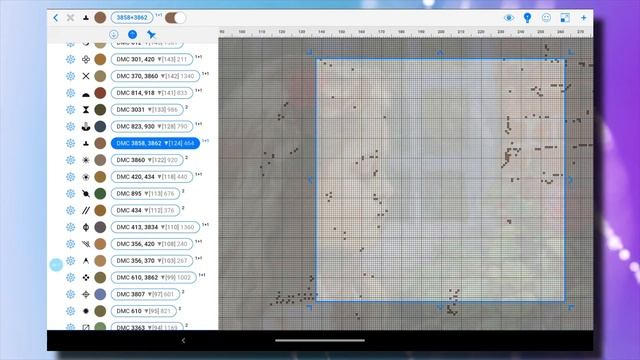Open the 3858+3862 thread pill
This screenshot has height=360, width=640.
click(132, 18)
